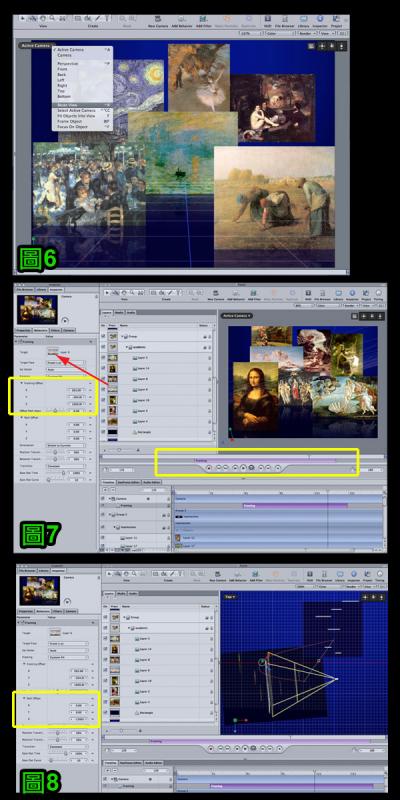Open the Active Camera dropdown in Figure 7 canvas
This screenshot has width=400, height=800.
pyautogui.click(x=237, y=316)
